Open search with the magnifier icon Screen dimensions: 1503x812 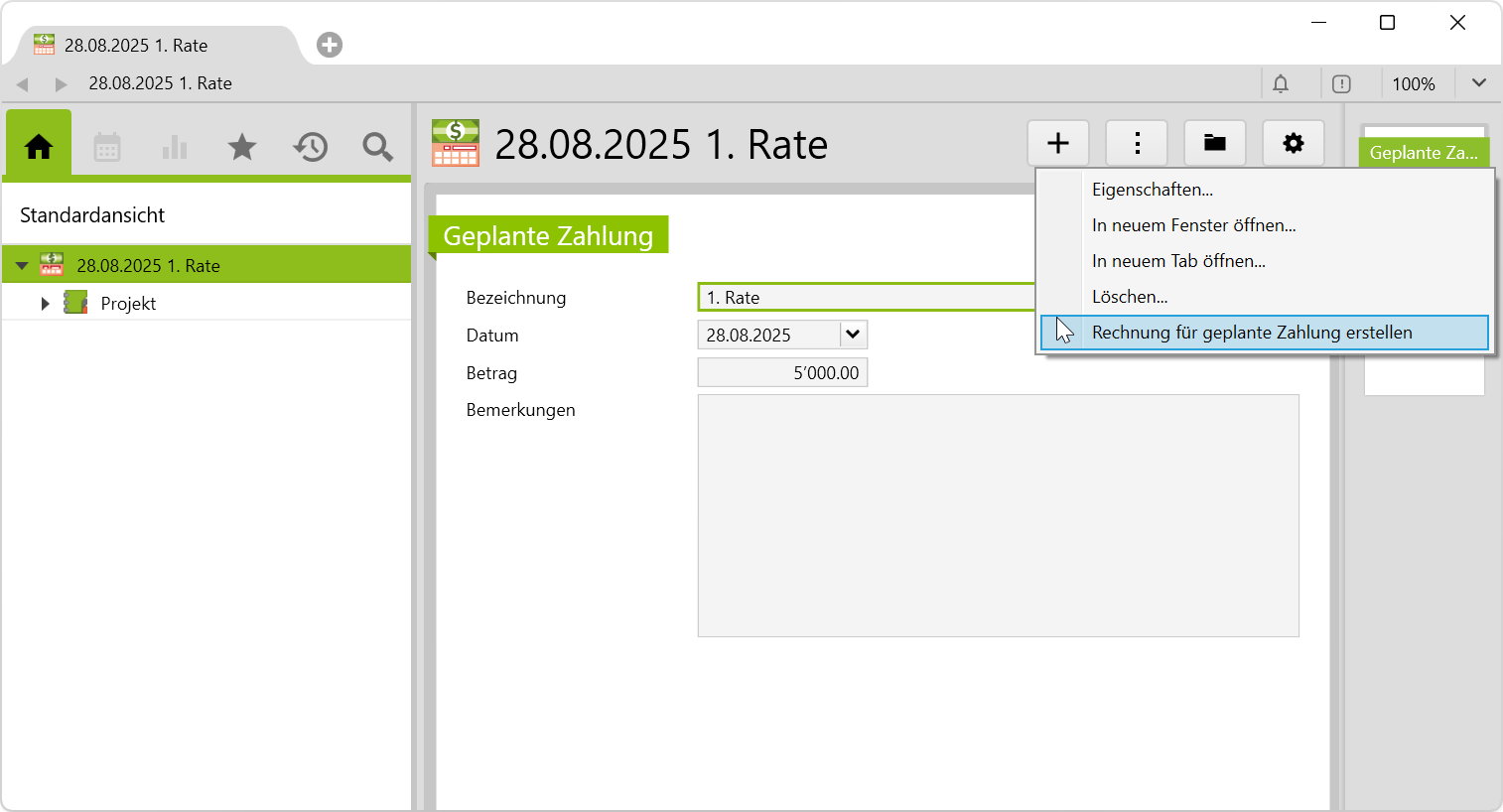(x=377, y=147)
